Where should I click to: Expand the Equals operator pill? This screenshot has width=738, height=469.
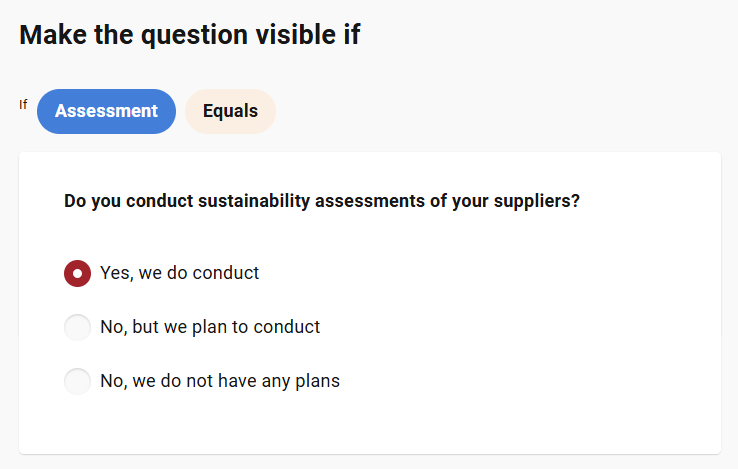(230, 111)
